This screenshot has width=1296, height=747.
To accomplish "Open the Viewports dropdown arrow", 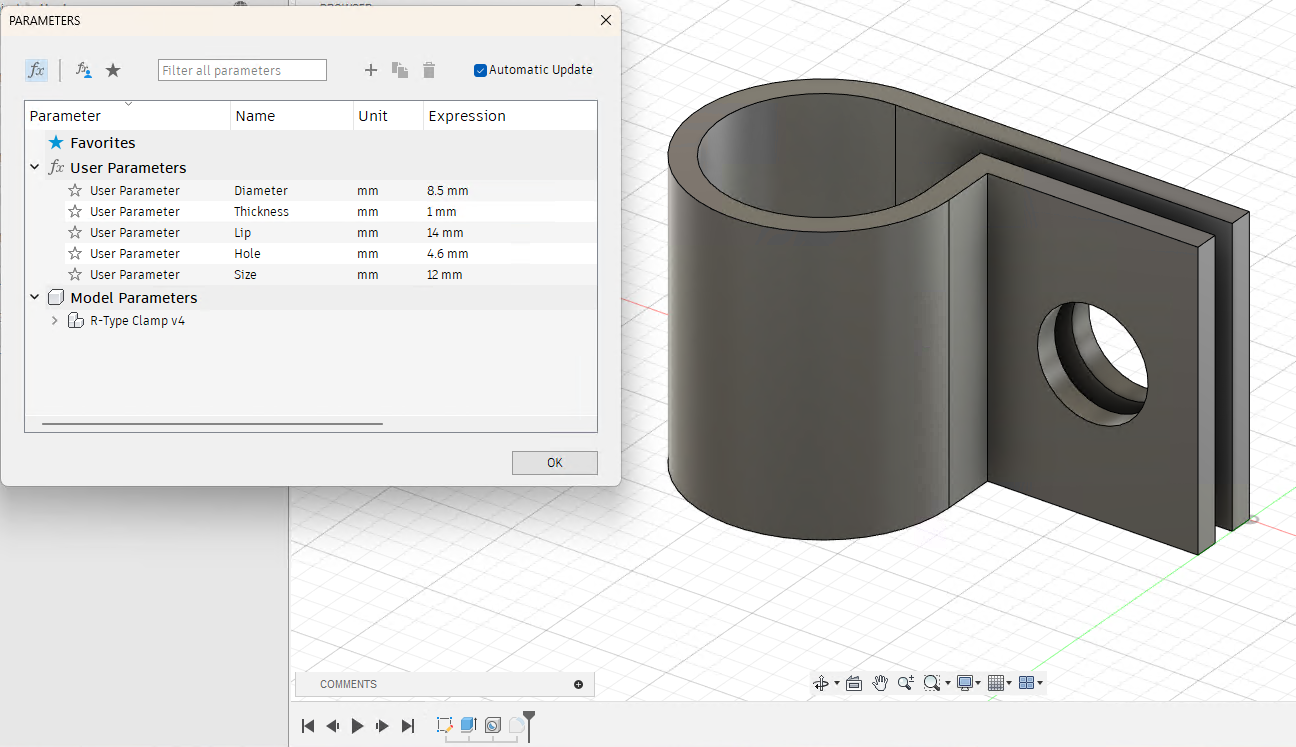I will coord(1042,683).
